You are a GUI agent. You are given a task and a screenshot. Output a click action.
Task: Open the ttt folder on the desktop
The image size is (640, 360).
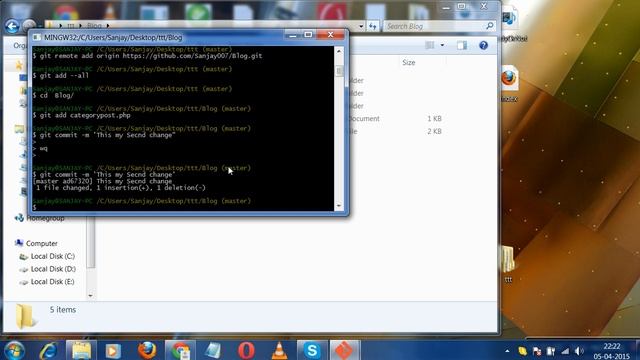508,264
